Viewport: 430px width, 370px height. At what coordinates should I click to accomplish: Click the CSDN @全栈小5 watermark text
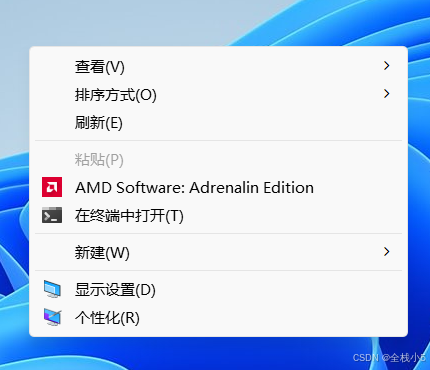tap(389, 358)
